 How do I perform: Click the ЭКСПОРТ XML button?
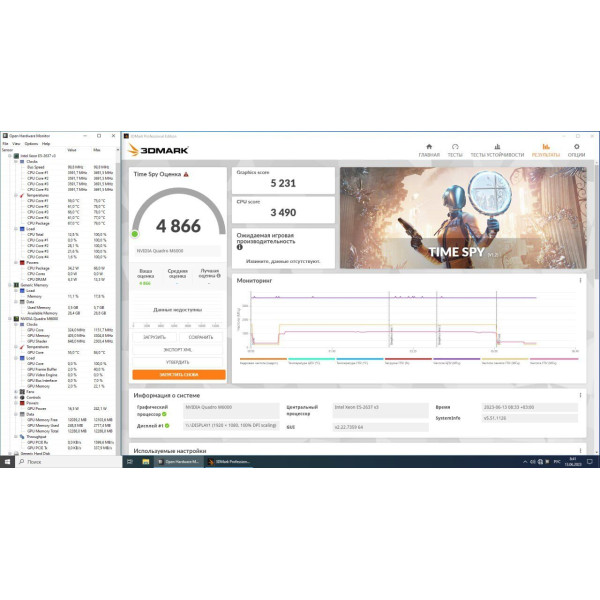[x=178, y=350]
